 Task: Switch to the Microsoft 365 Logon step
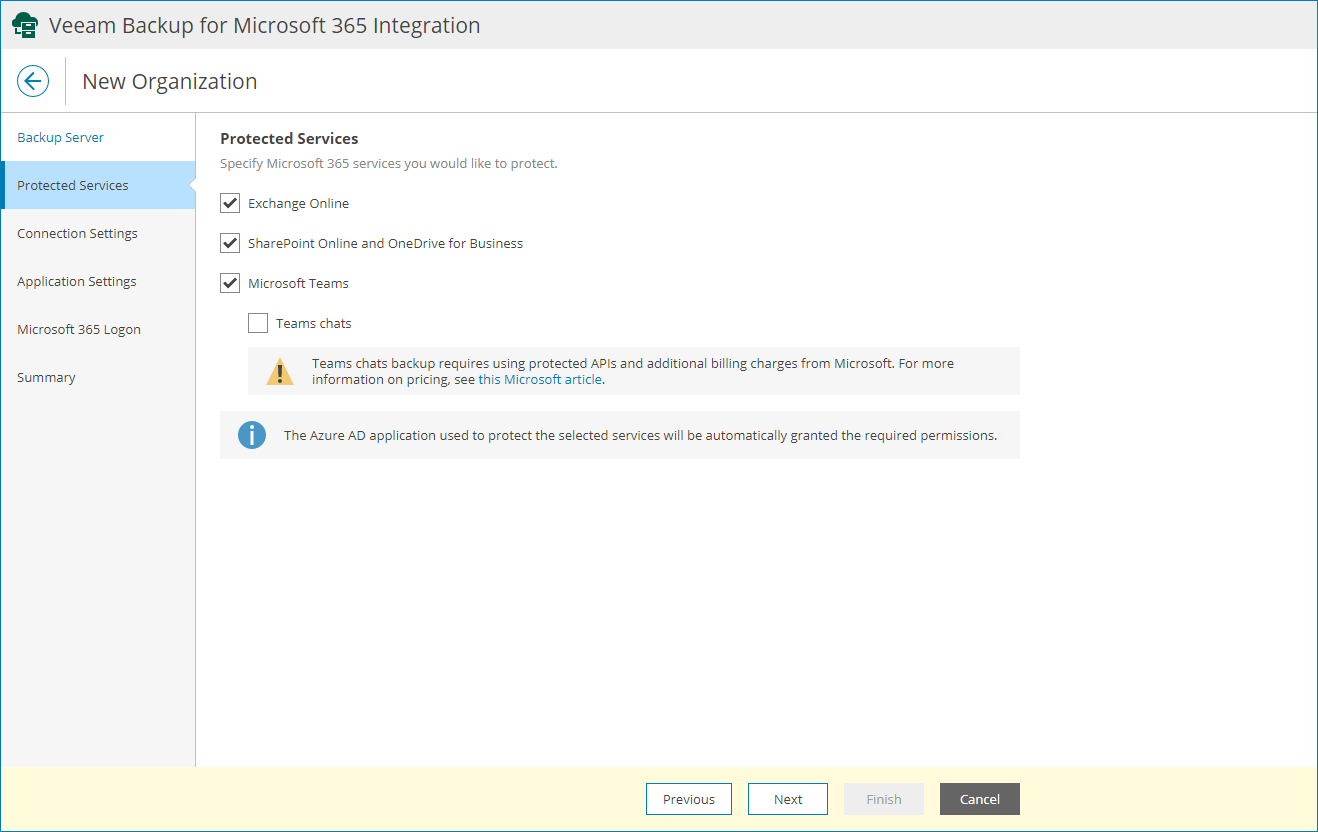pos(98,329)
